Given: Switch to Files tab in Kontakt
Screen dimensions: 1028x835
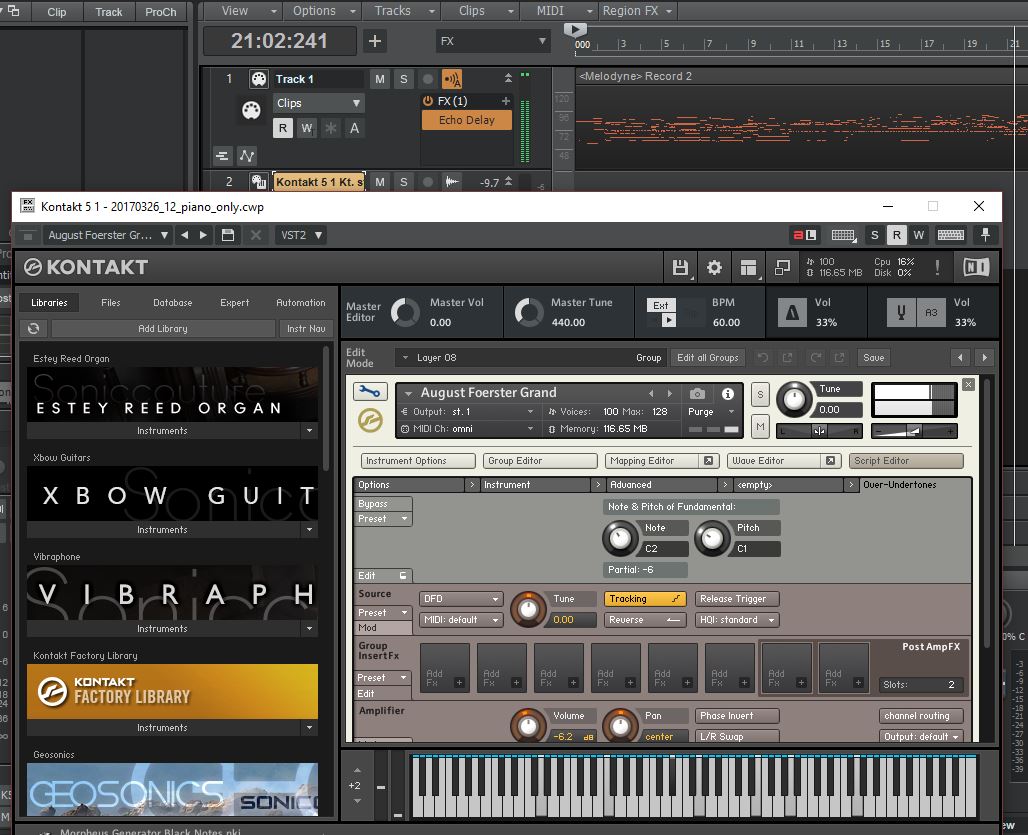Looking at the screenshot, I should pyautogui.click(x=111, y=303).
